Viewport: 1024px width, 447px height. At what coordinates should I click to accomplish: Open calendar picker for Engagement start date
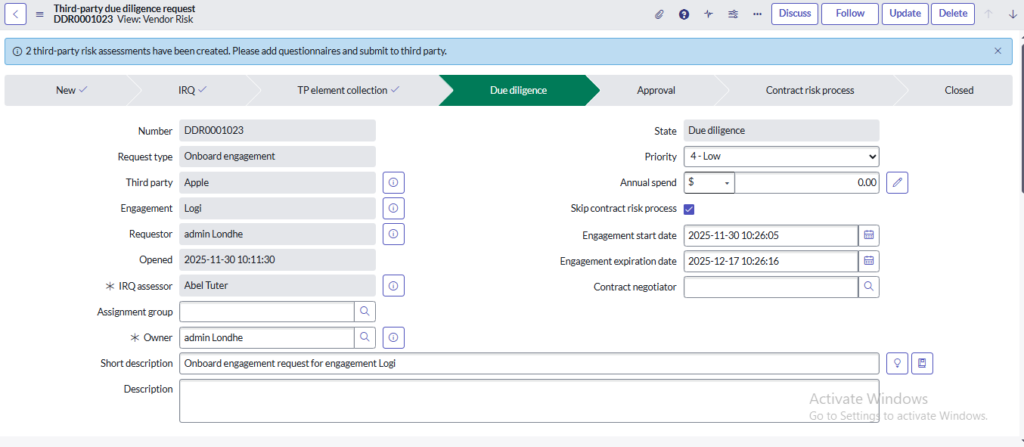[x=869, y=235]
